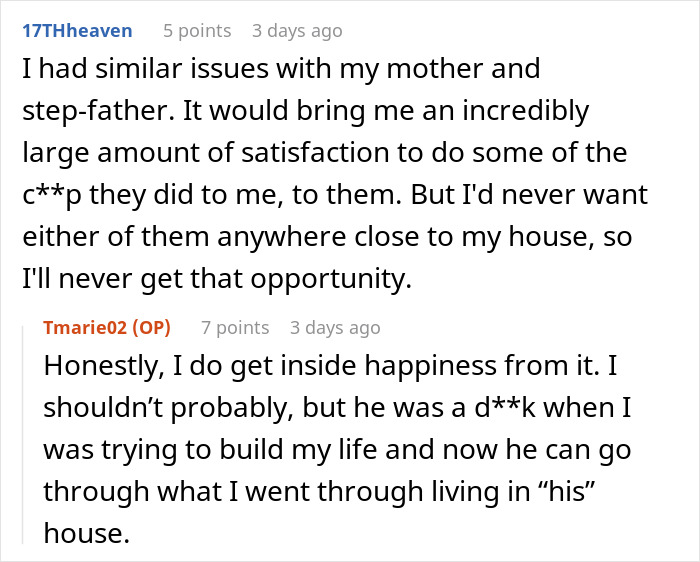Click the final word "house." in reply
Screen dimensions: 700x562
[x=87, y=533]
